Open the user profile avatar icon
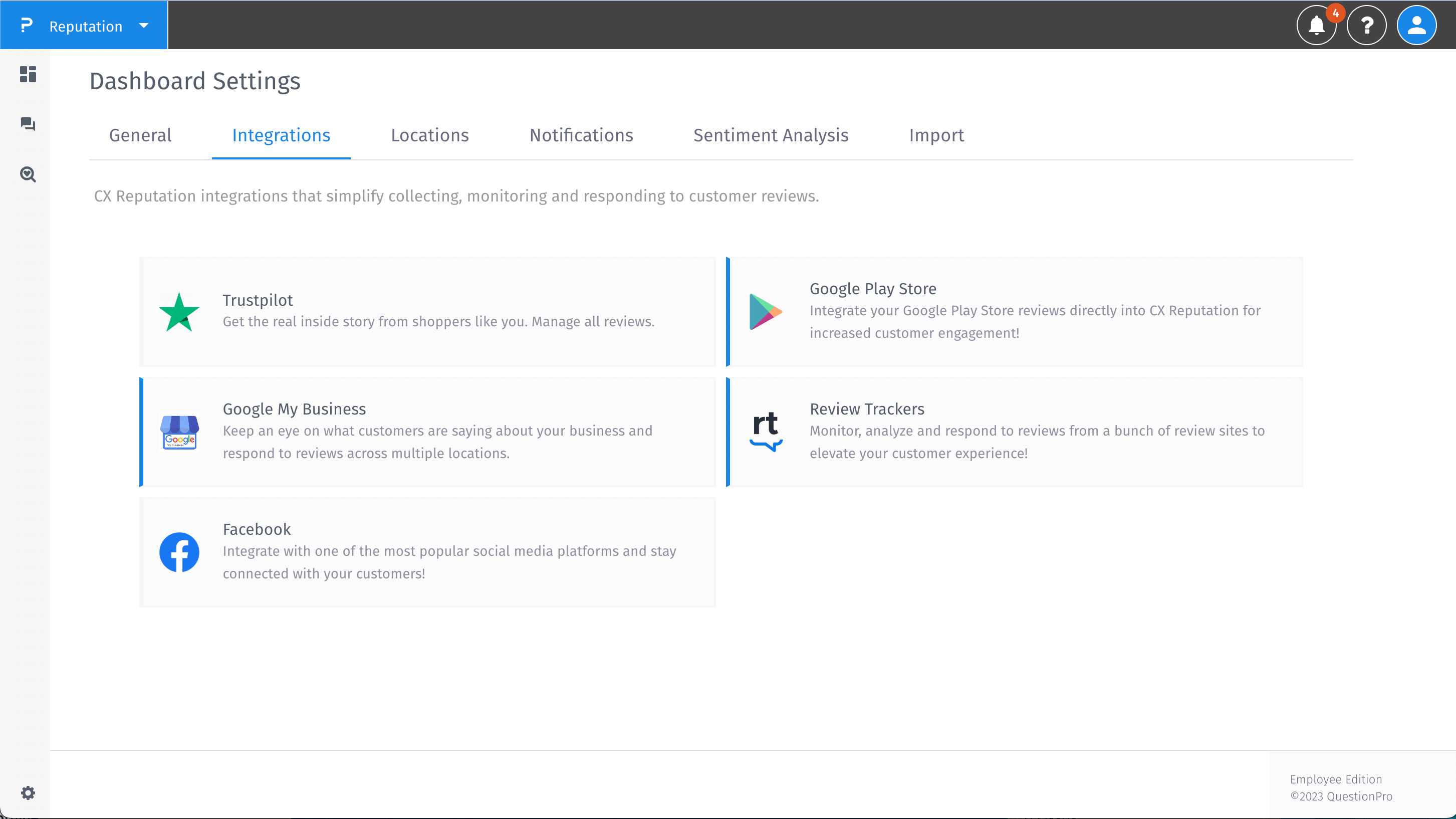This screenshot has height=819, width=1456. (1416, 26)
